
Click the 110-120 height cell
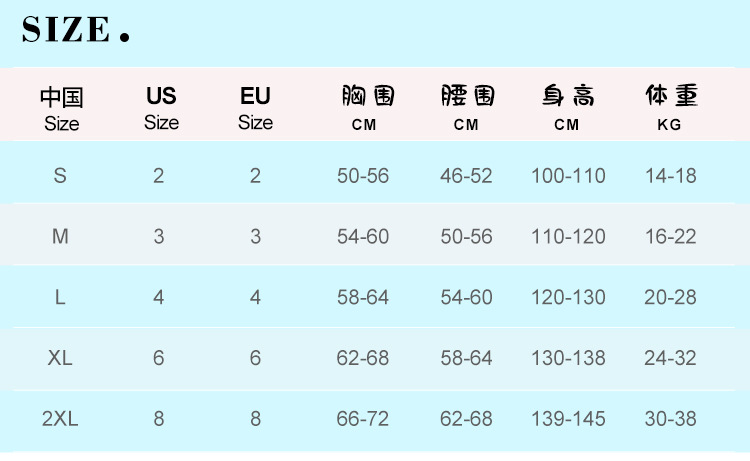pyautogui.click(x=568, y=237)
